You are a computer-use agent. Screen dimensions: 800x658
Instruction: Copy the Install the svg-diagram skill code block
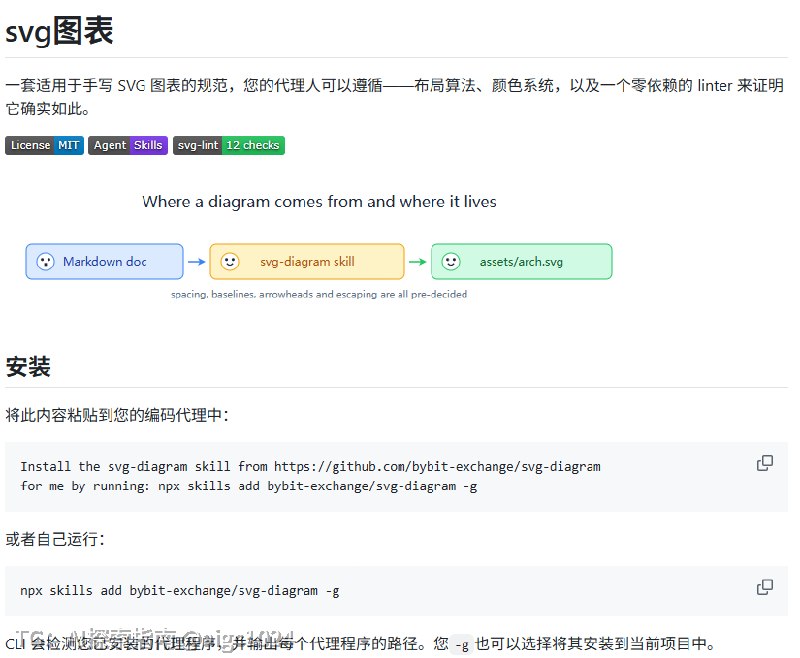click(x=764, y=463)
